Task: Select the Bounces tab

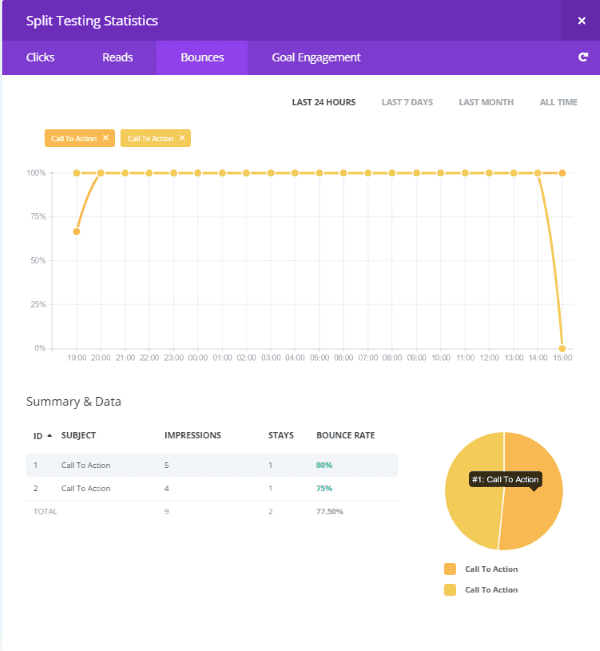Action: pyautogui.click(x=201, y=58)
